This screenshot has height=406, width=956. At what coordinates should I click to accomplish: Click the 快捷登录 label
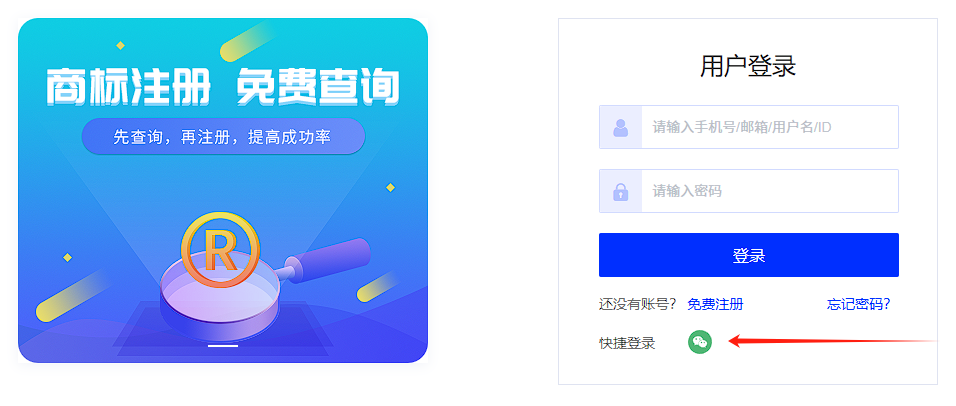point(627,343)
